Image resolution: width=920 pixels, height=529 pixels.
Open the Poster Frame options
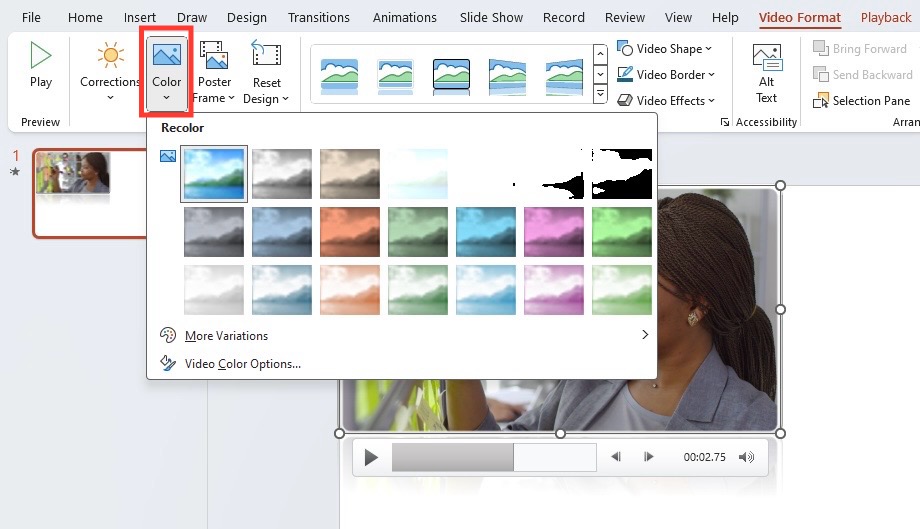[x=214, y=72]
